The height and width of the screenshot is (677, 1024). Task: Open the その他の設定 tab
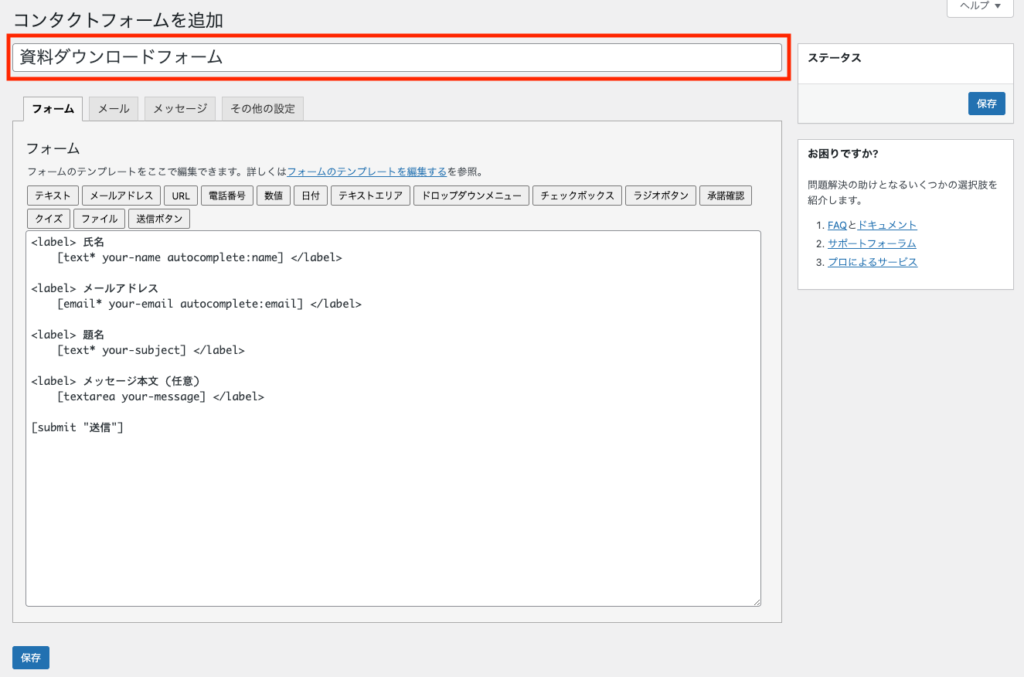point(262,108)
